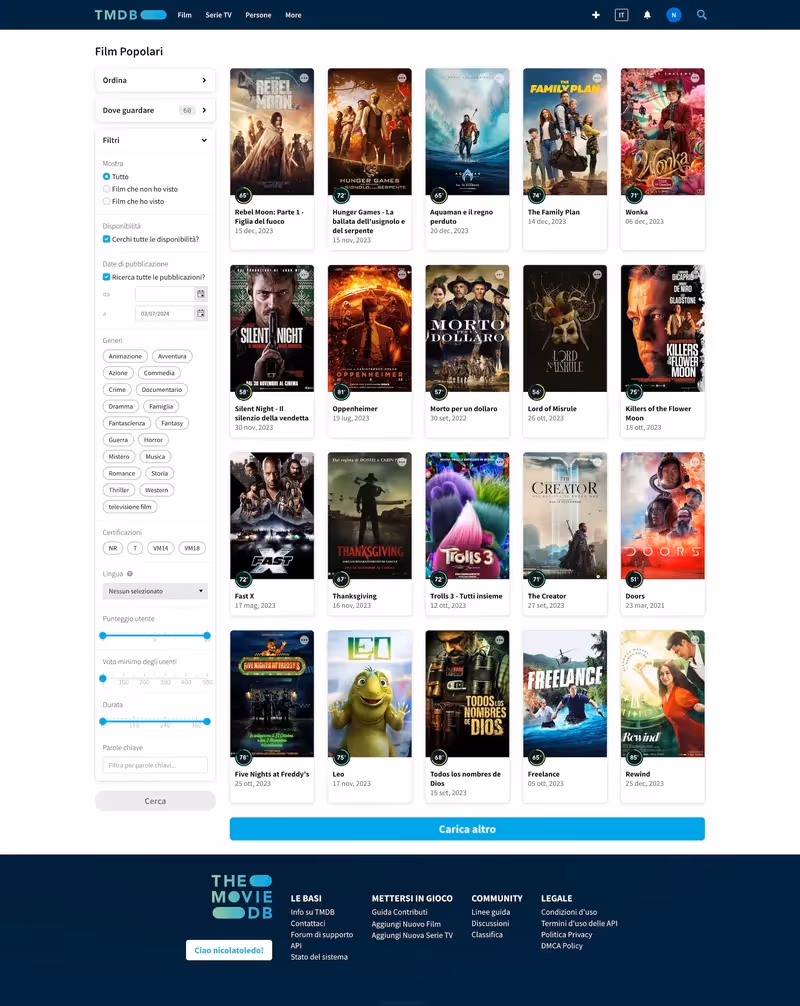Click 'Carica altro' to load more

click(467, 829)
